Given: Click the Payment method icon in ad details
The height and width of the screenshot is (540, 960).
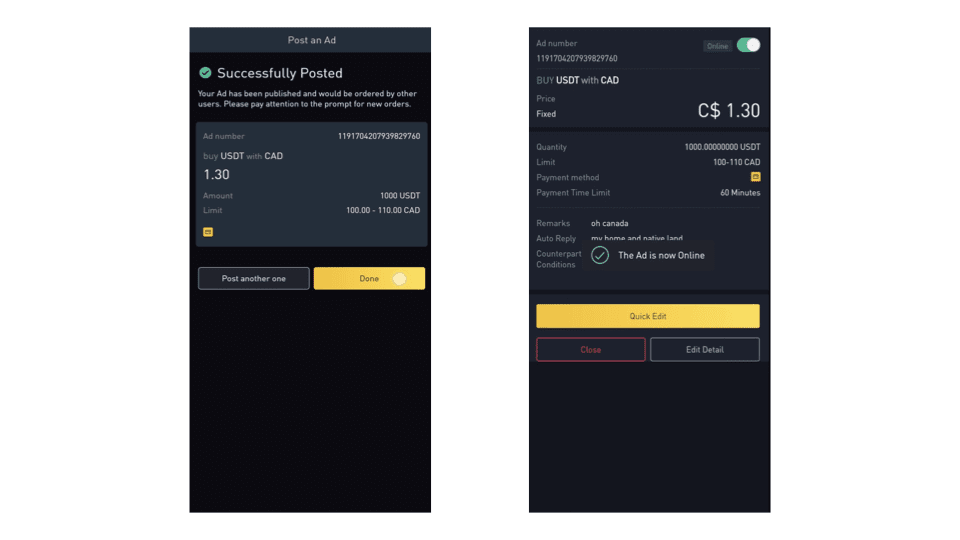Looking at the screenshot, I should (x=755, y=177).
